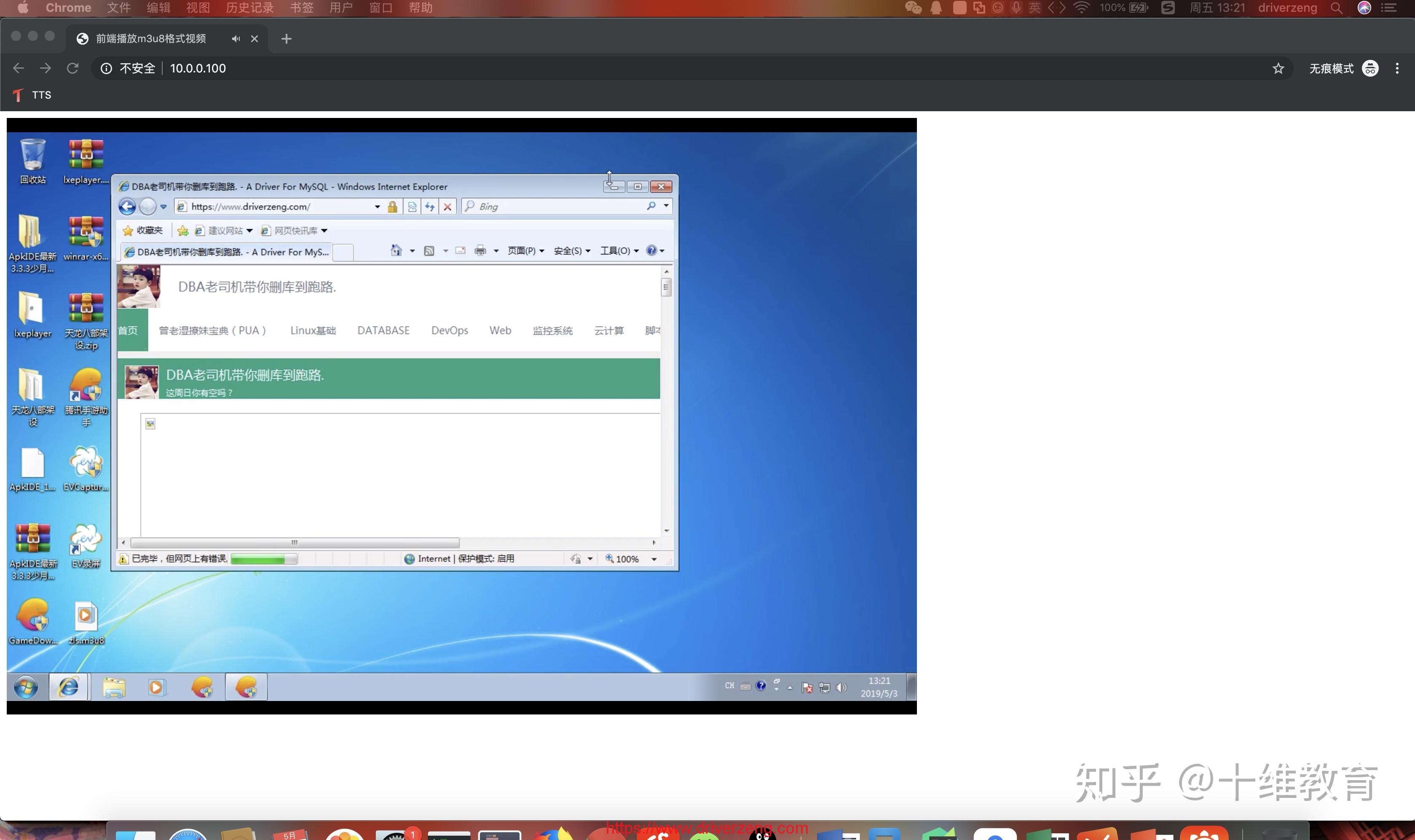Toggle the 英 input method indicator
This screenshot has width=1415, height=840.
(1034, 8)
